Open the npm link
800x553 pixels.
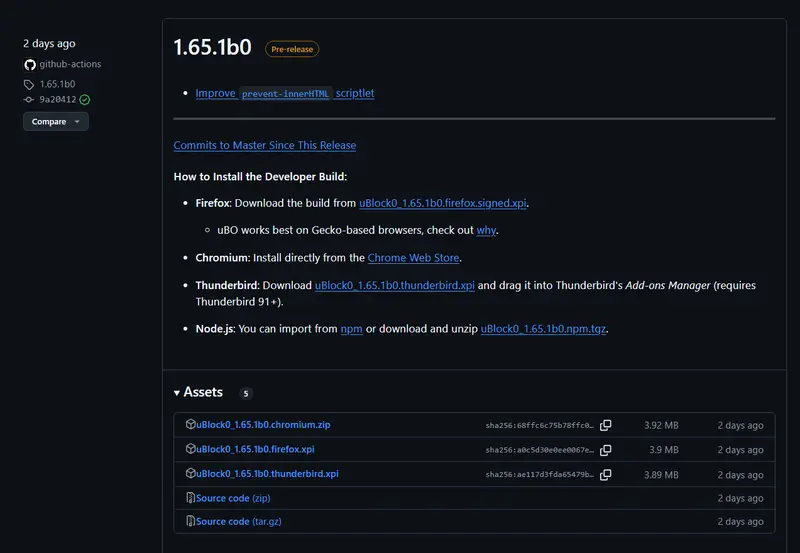coord(352,329)
